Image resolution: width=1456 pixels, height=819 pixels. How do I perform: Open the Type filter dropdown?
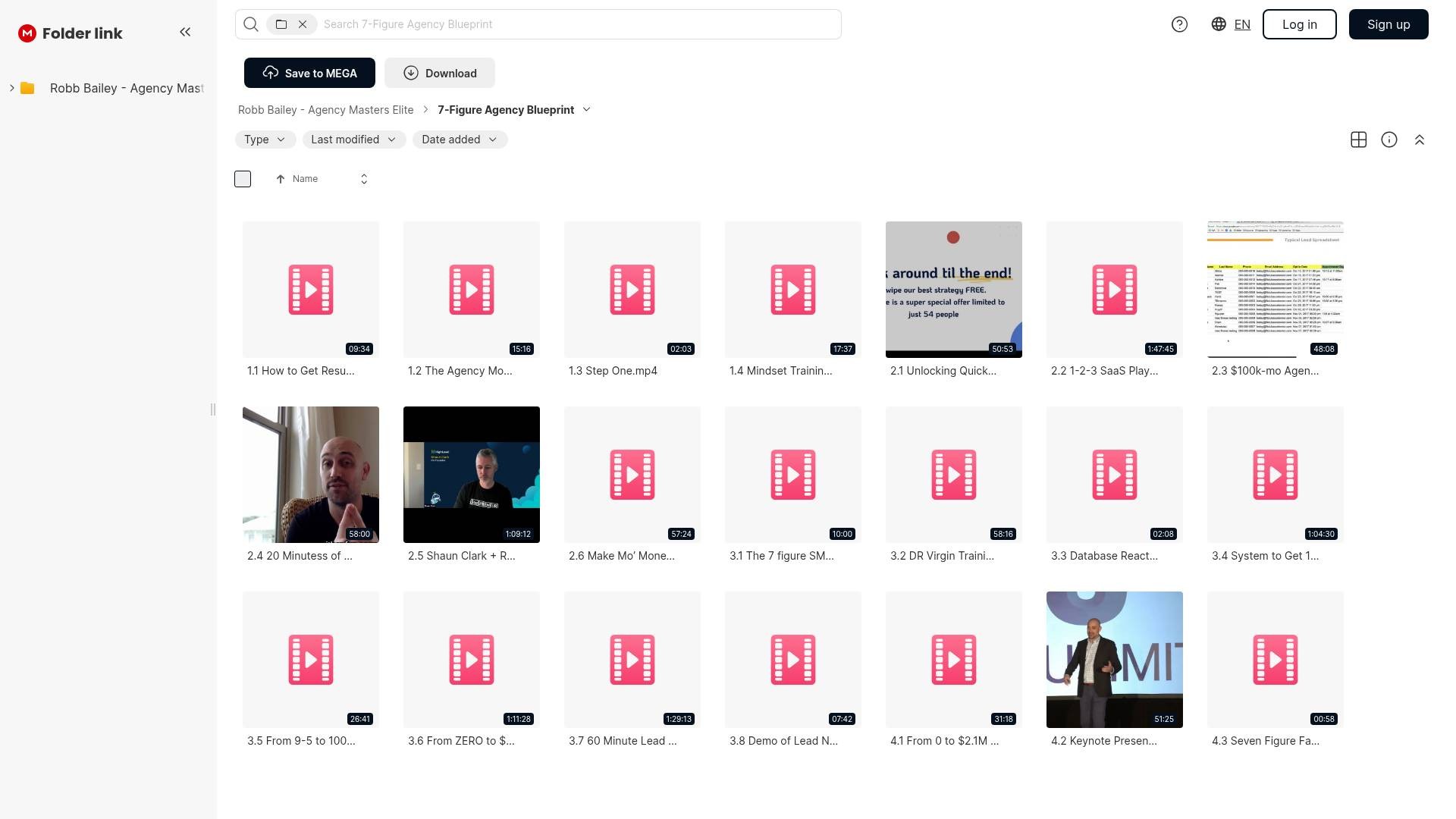coord(265,140)
